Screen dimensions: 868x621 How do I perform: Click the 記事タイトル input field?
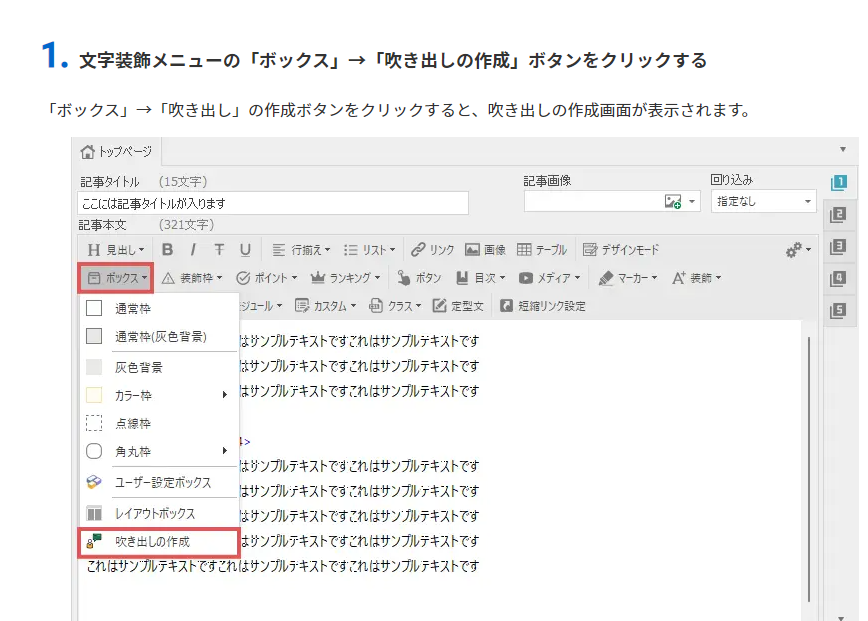(272, 204)
